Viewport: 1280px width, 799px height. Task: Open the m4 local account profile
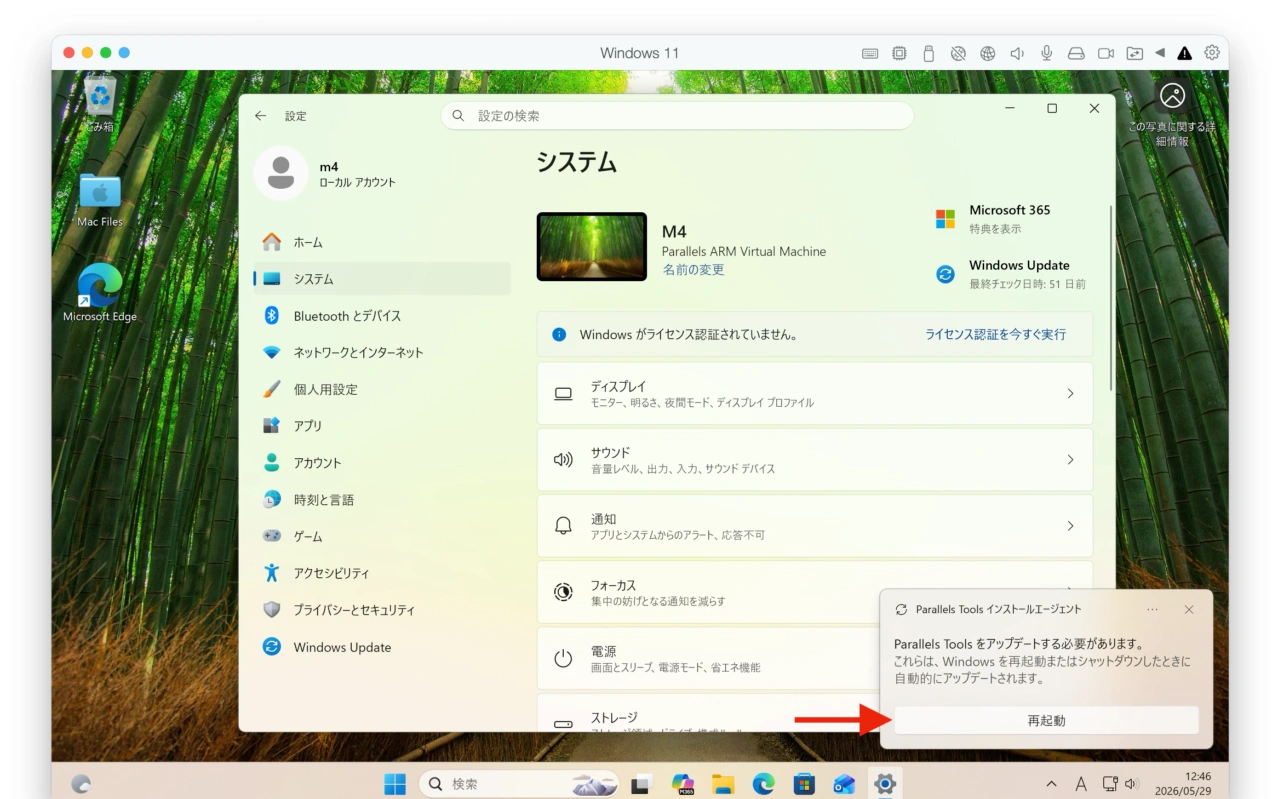tap(326, 174)
